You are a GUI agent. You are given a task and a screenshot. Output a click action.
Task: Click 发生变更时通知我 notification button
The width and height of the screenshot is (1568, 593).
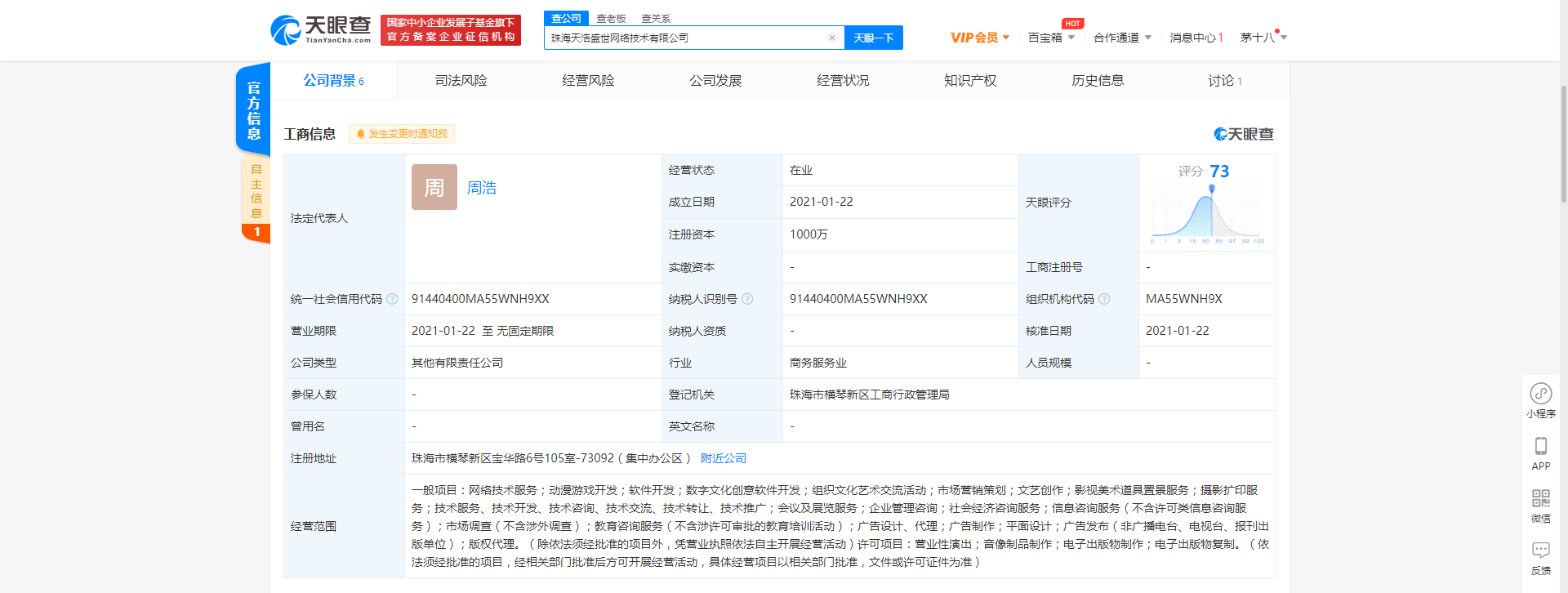pos(402,134)
